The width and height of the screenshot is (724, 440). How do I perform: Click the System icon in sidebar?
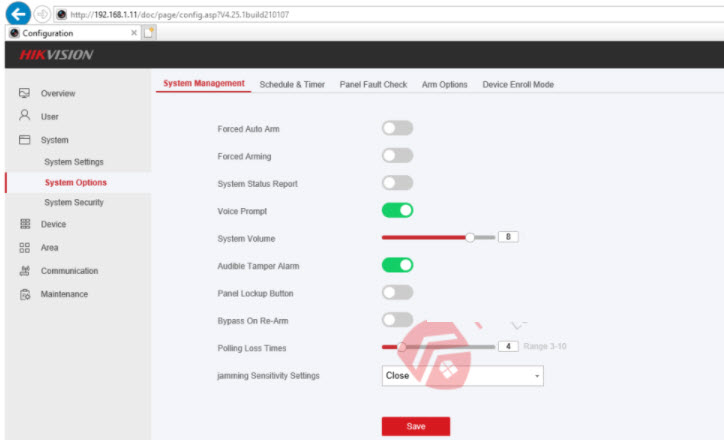pos(24,140)
